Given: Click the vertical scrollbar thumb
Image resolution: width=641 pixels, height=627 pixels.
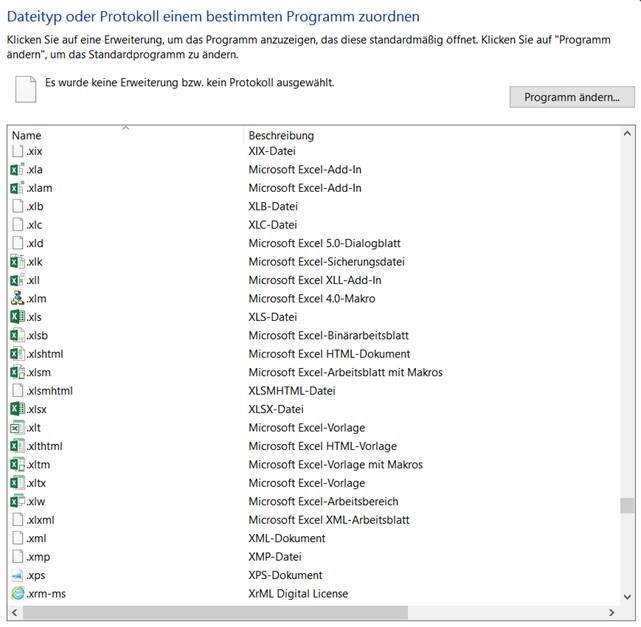Looking at the screenshot, I should point(628,505).
